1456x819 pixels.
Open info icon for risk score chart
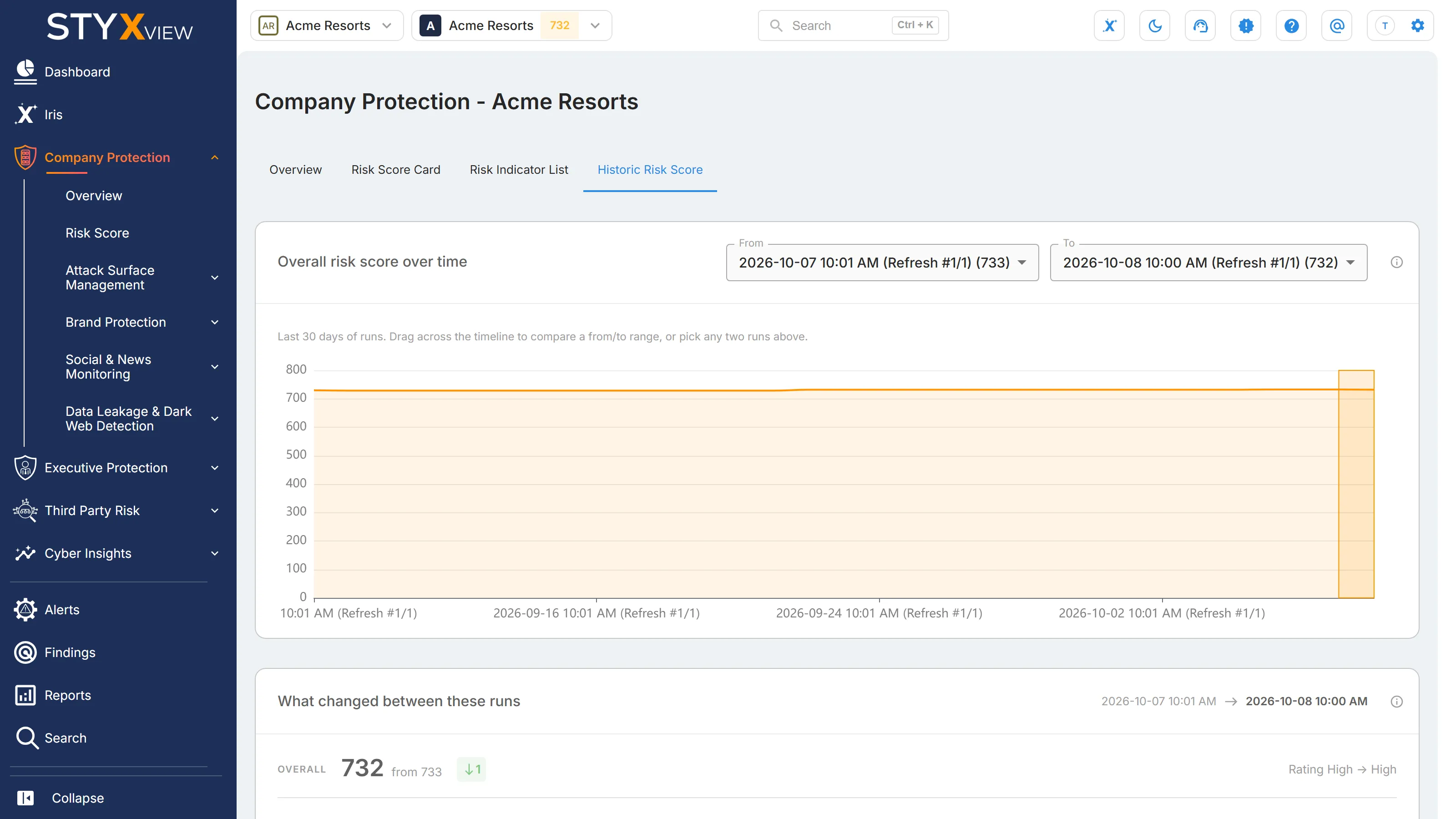tap(1397, 262)
